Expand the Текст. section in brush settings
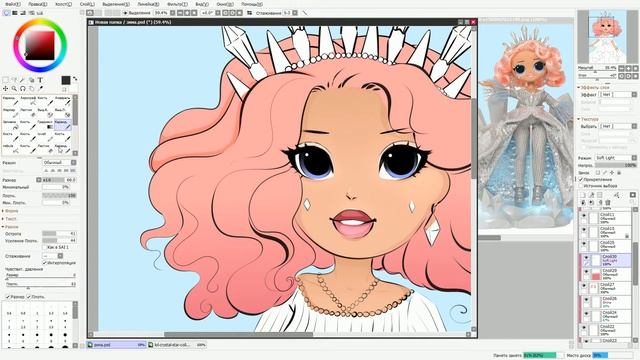Viewport: 640px width, 360px height. tap(10, 219)
